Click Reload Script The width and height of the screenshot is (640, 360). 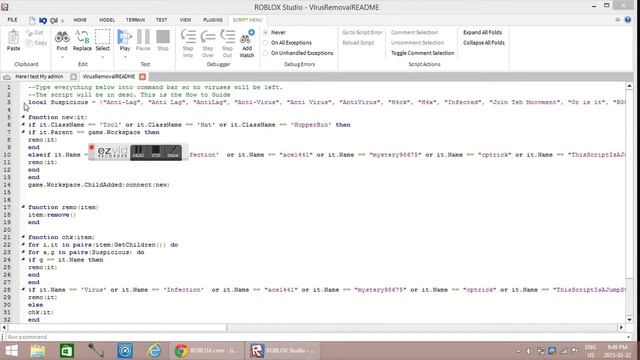pos(358,43)
